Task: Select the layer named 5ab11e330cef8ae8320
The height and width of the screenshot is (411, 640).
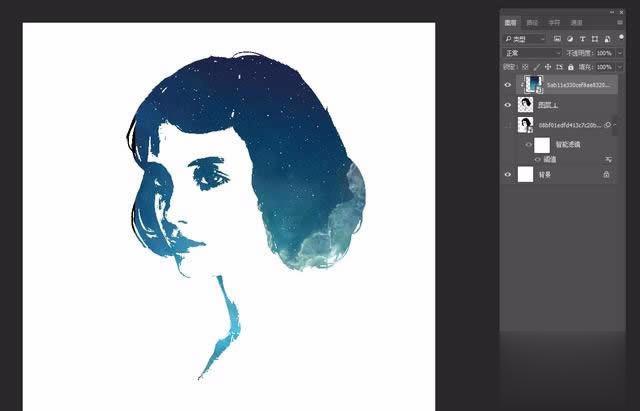Action: click(x=579, y=85)
